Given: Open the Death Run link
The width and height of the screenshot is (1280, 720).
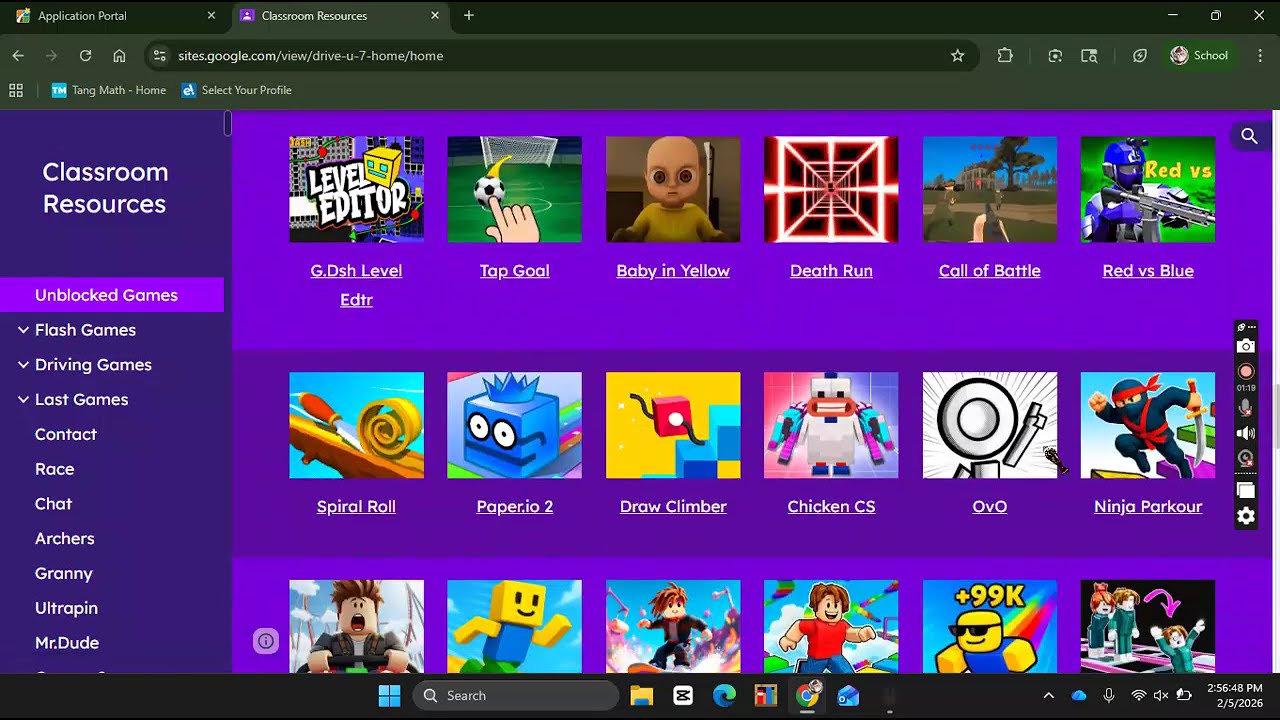Looking at the screenshot, I should 831,271.
